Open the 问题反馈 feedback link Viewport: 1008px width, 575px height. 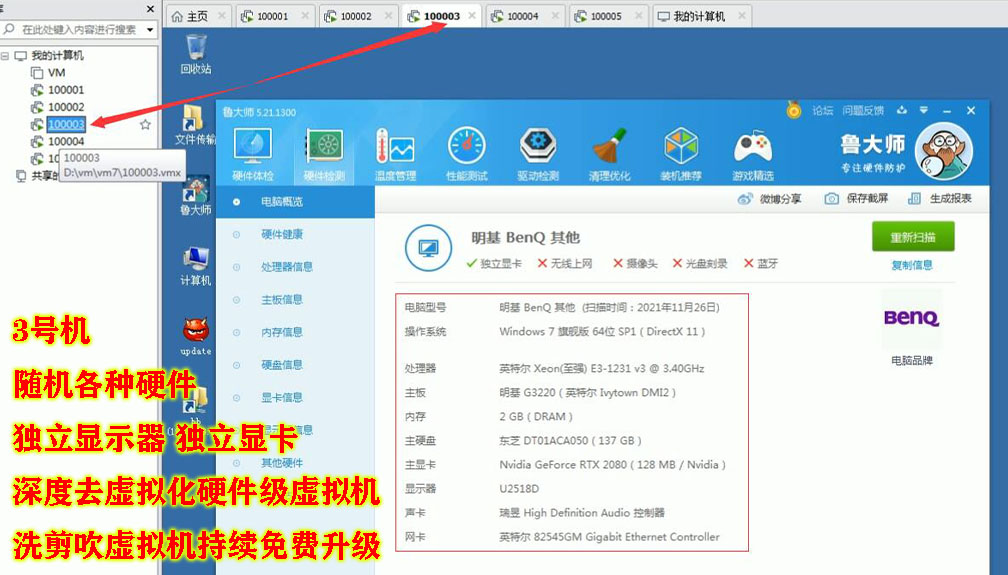863,111
